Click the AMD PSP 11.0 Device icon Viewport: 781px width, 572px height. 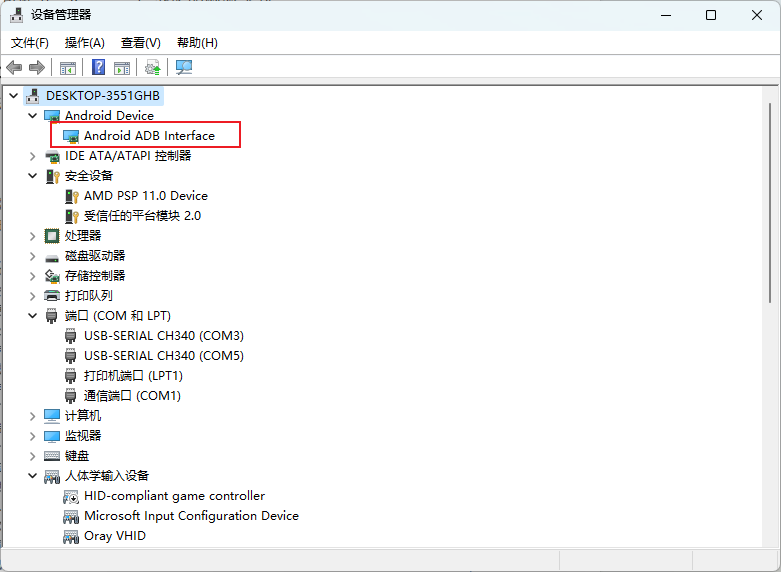coord(72,196)
